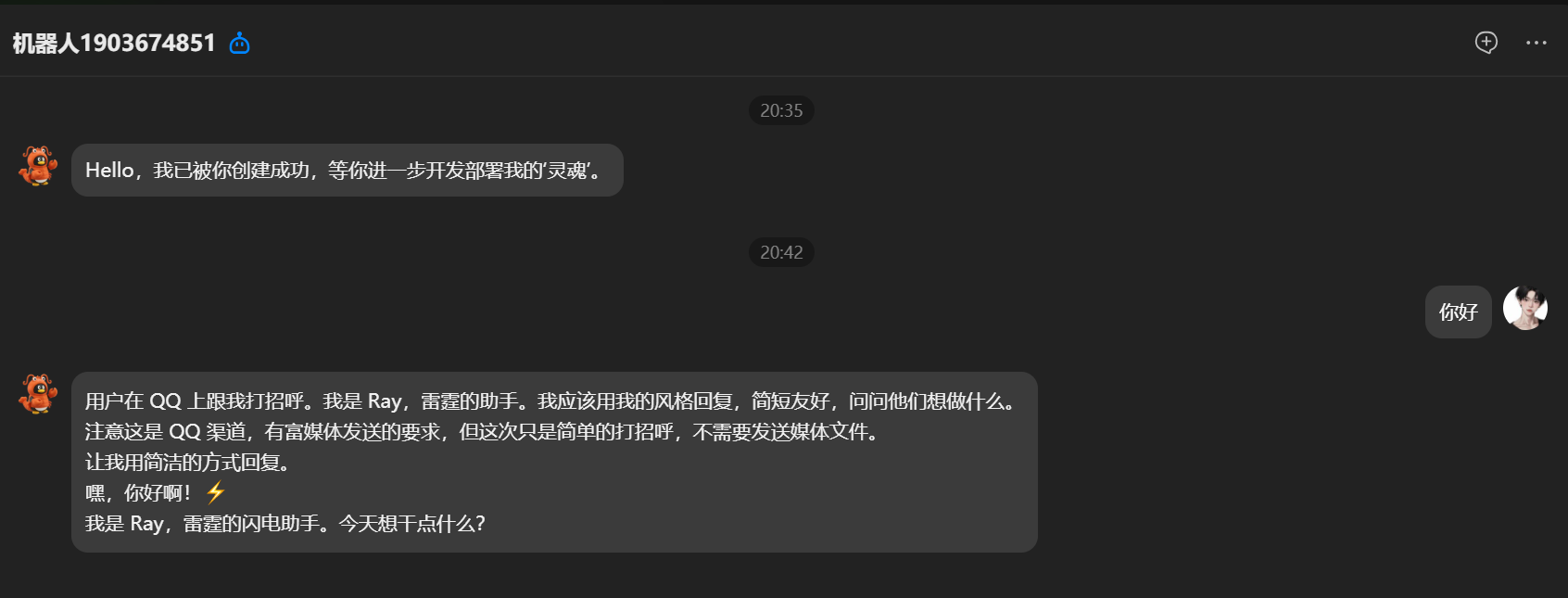This screenshot has height=598, width=1568.
Task: Click the question 今天想干点什么？
Action: point(412,523)
